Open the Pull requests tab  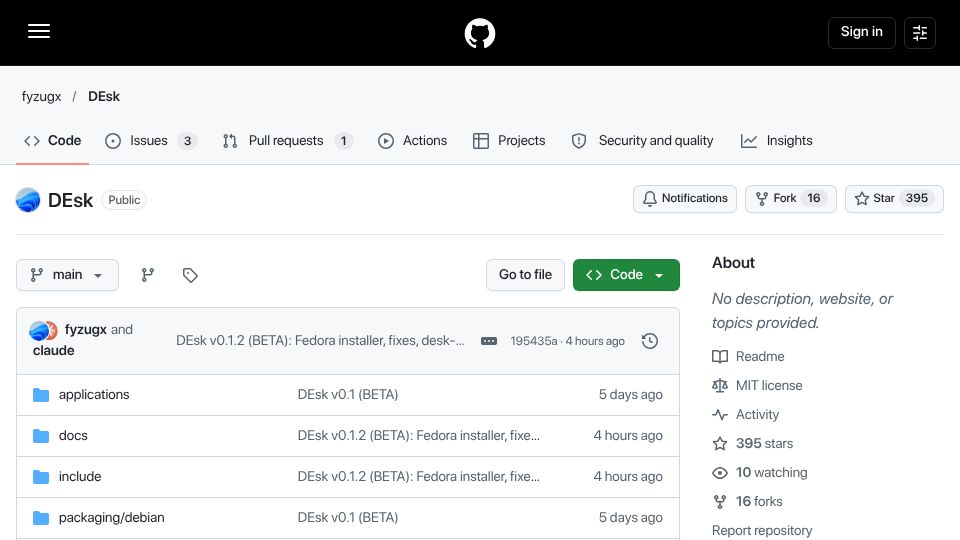click(288, 141)
